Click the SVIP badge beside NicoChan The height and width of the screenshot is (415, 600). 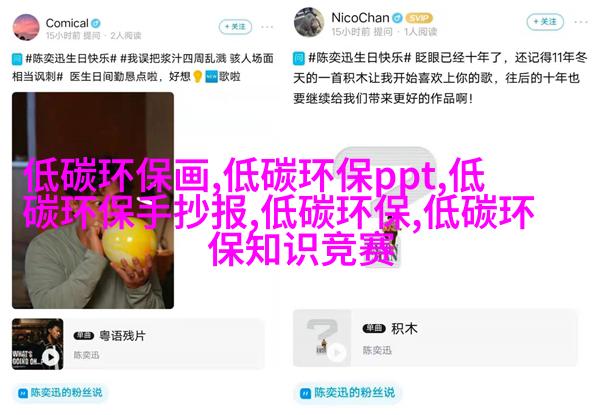(419, 18)
